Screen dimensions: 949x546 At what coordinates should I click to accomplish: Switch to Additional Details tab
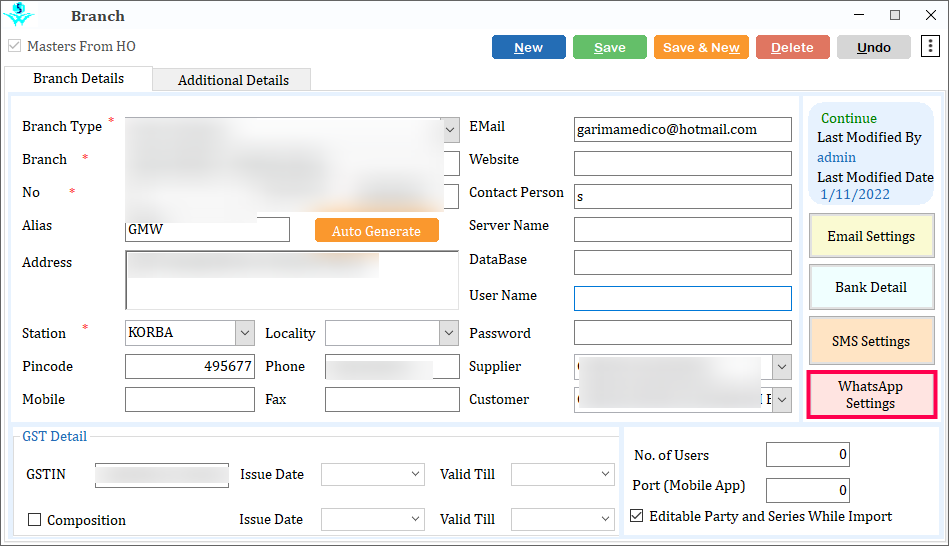[x=233, y=80]
